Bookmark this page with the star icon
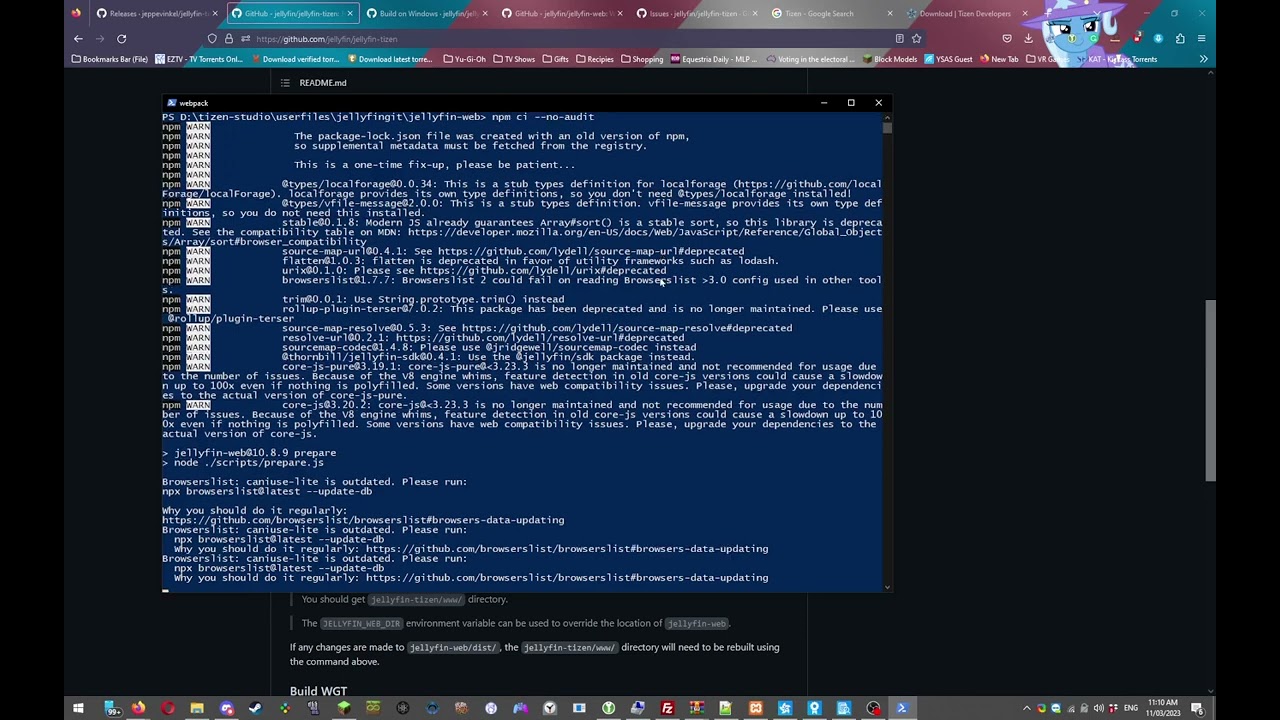The width and height of the screenshot is (1280, 720). [x=916, y=39]
